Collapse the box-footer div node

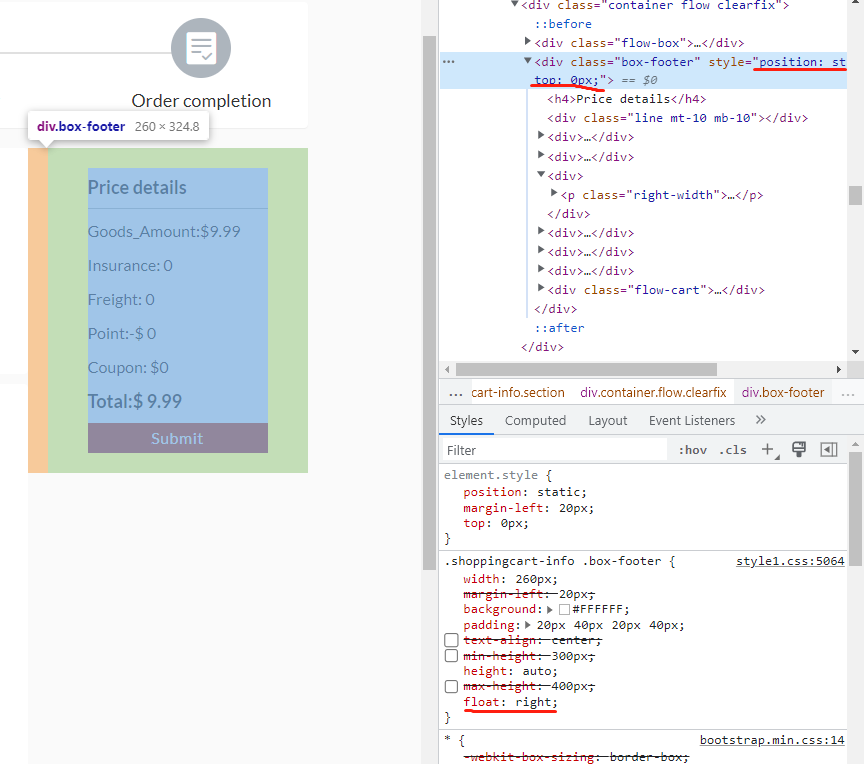528,61
